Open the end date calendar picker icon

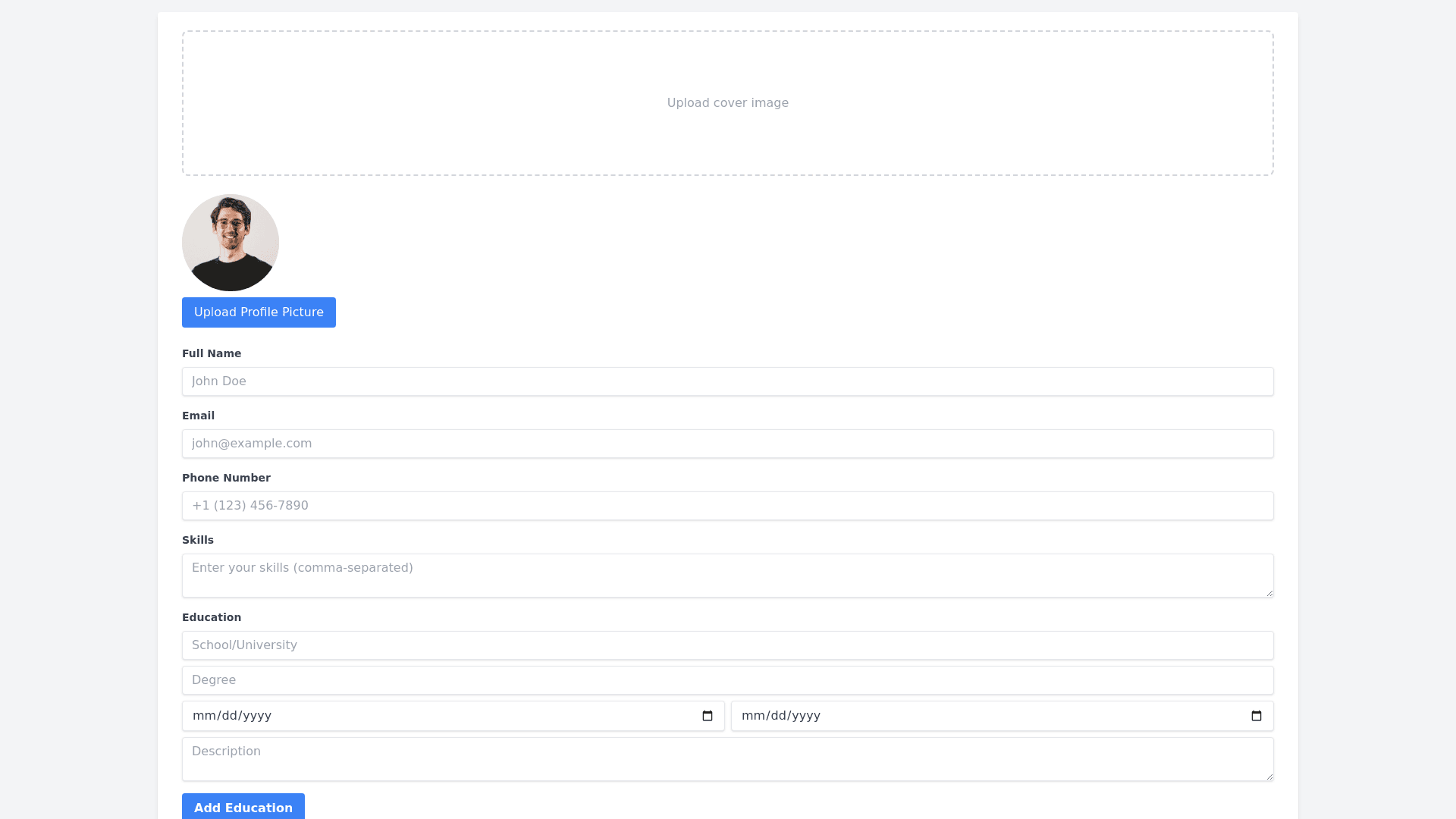coord(1257,716)
